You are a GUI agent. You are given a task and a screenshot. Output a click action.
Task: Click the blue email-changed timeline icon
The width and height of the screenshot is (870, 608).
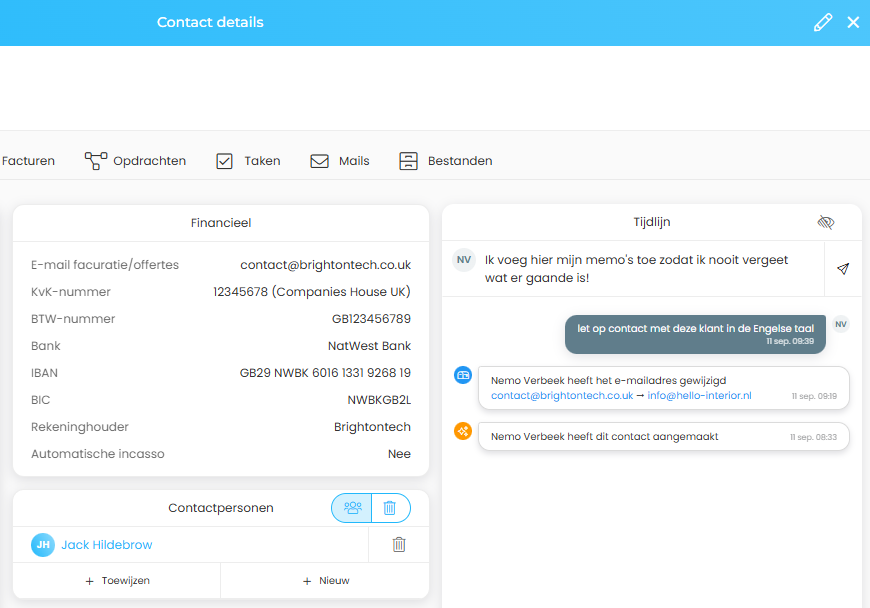point(463,375)
